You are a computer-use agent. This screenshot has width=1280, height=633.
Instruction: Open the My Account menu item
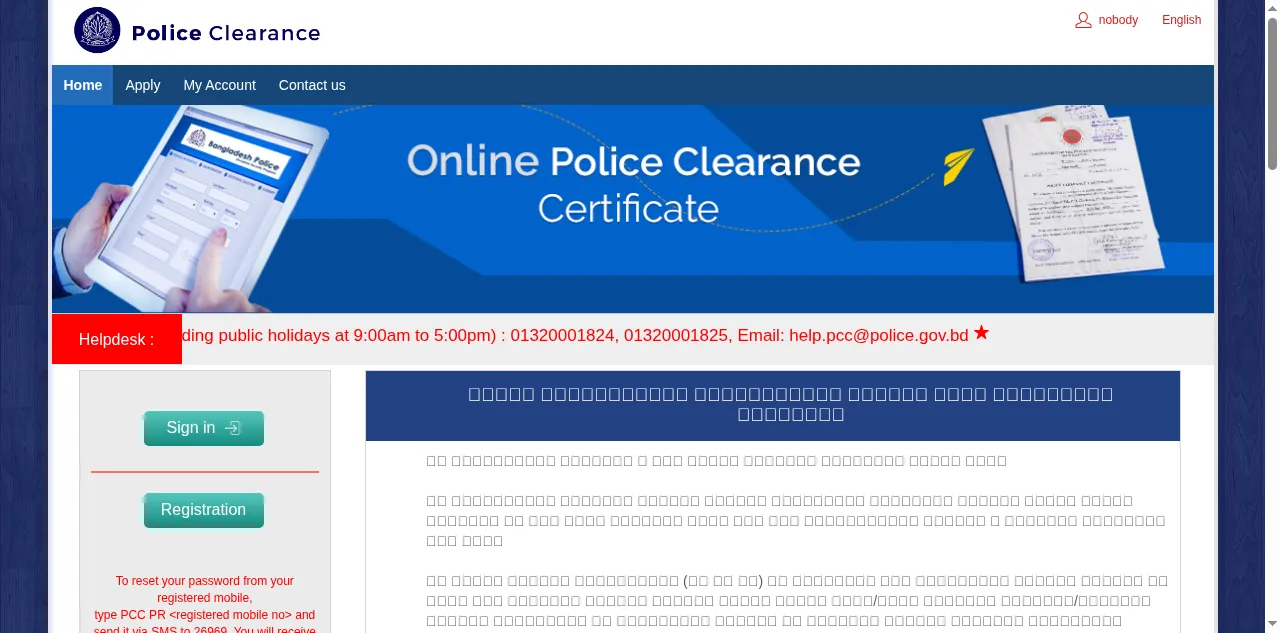point(219,85)
